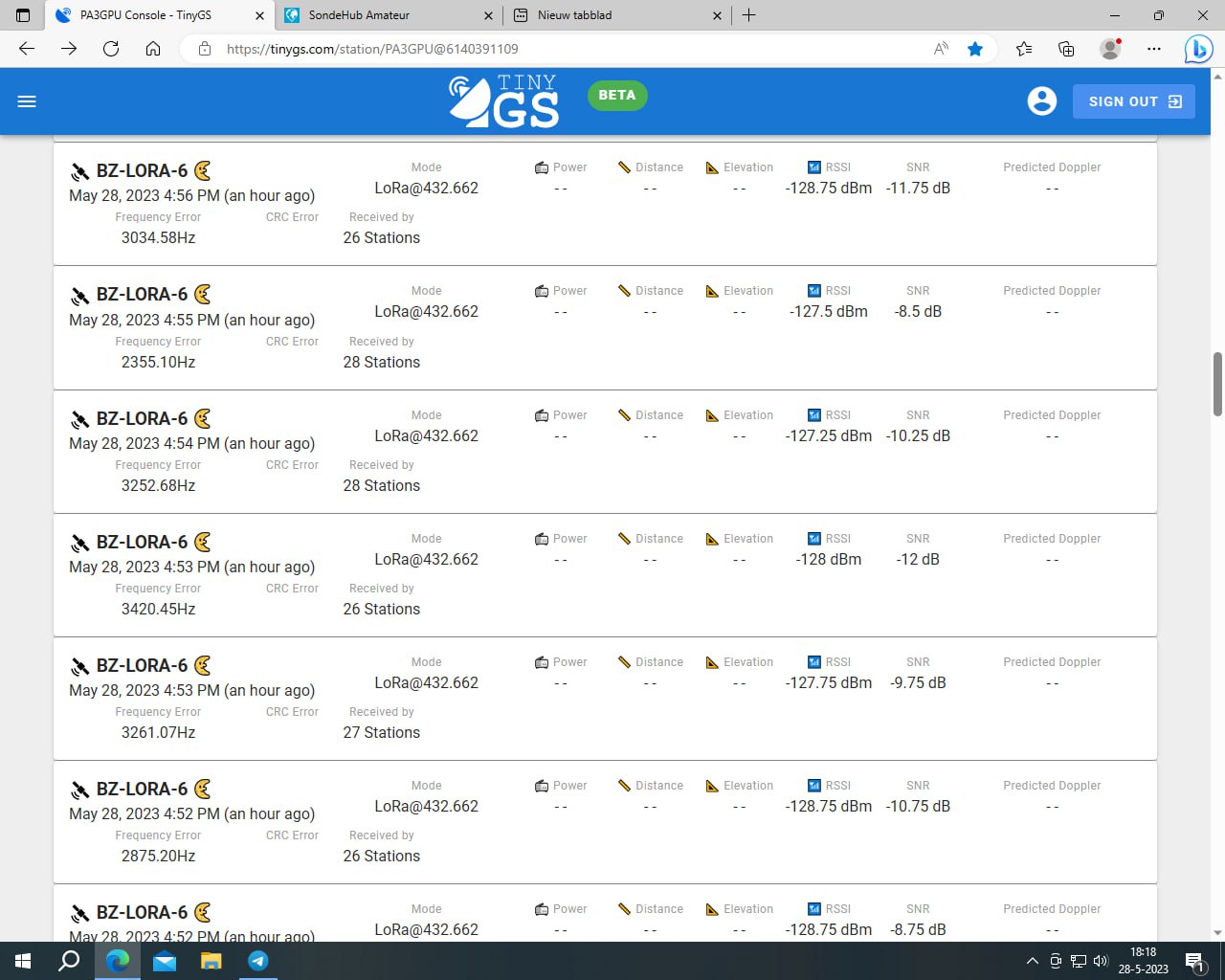Click the SIGN OUT button
The height and width of the screenshot is (980, 1225).
pyautogui.click(x=1133, y=101)
